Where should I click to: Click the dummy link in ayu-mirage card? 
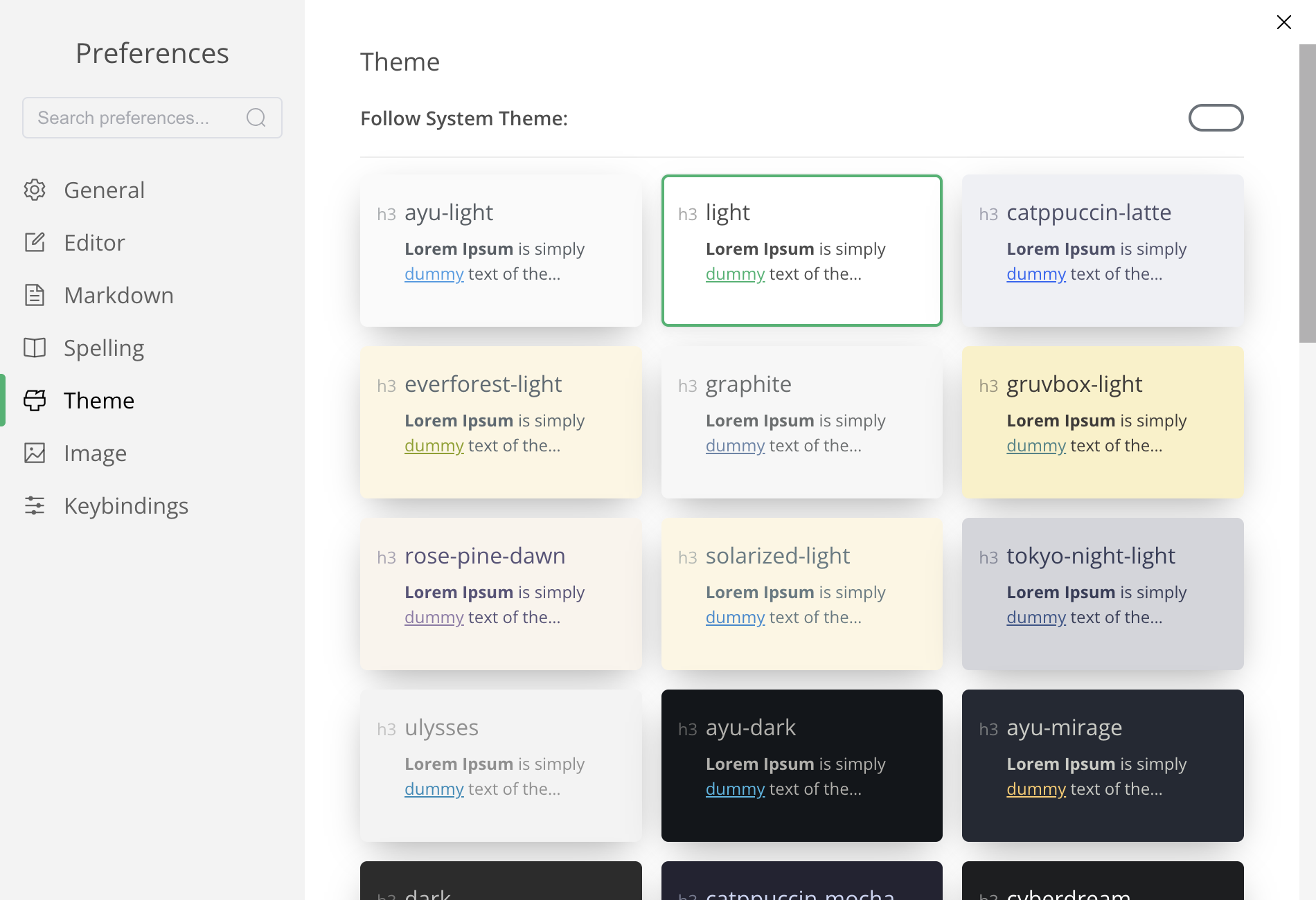(x=1036, y=789)
